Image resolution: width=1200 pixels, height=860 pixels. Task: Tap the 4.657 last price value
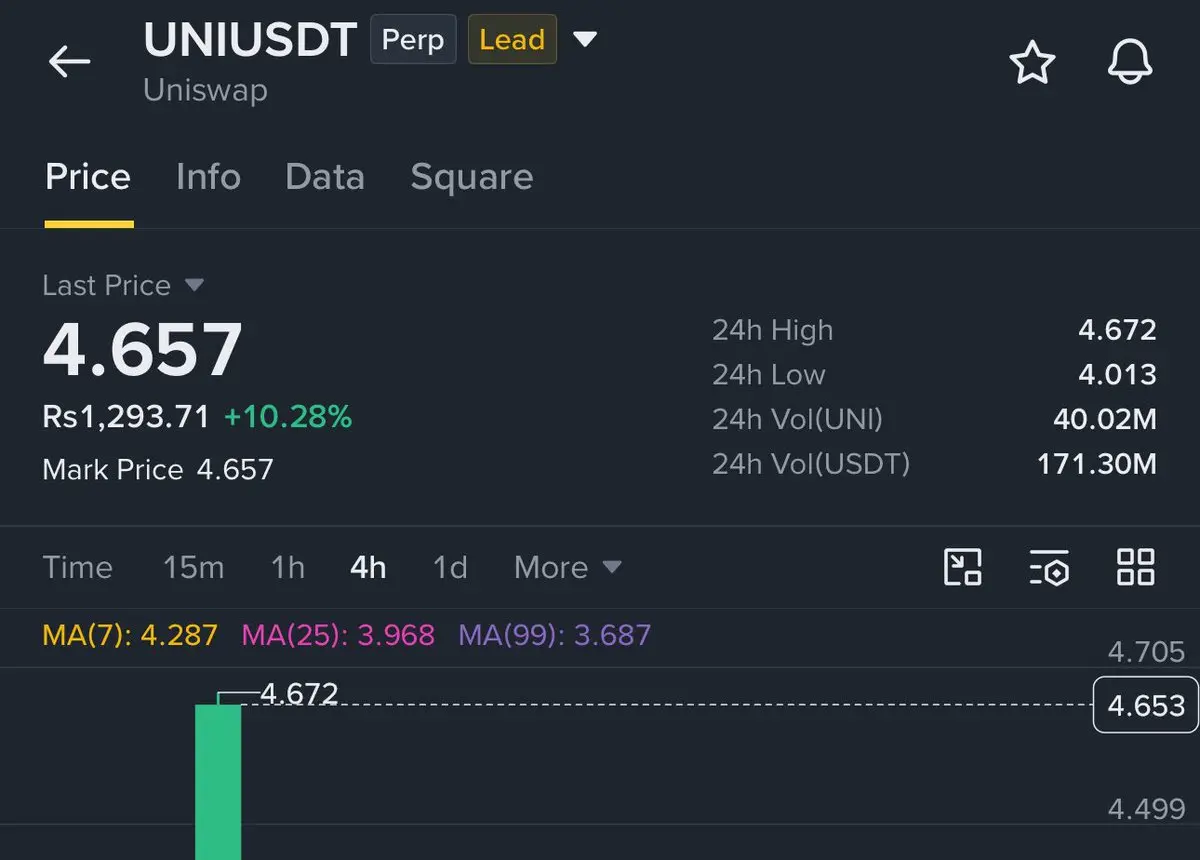coord(142,350)
